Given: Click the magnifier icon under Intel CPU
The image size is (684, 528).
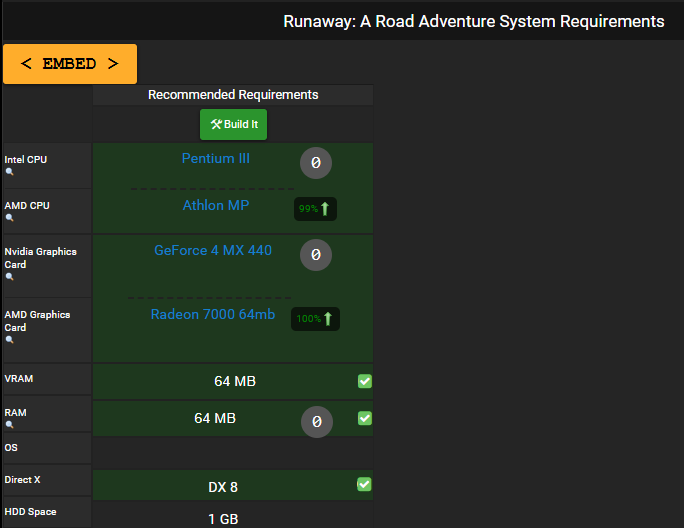Looking at the screenshot, I should 9,172.
